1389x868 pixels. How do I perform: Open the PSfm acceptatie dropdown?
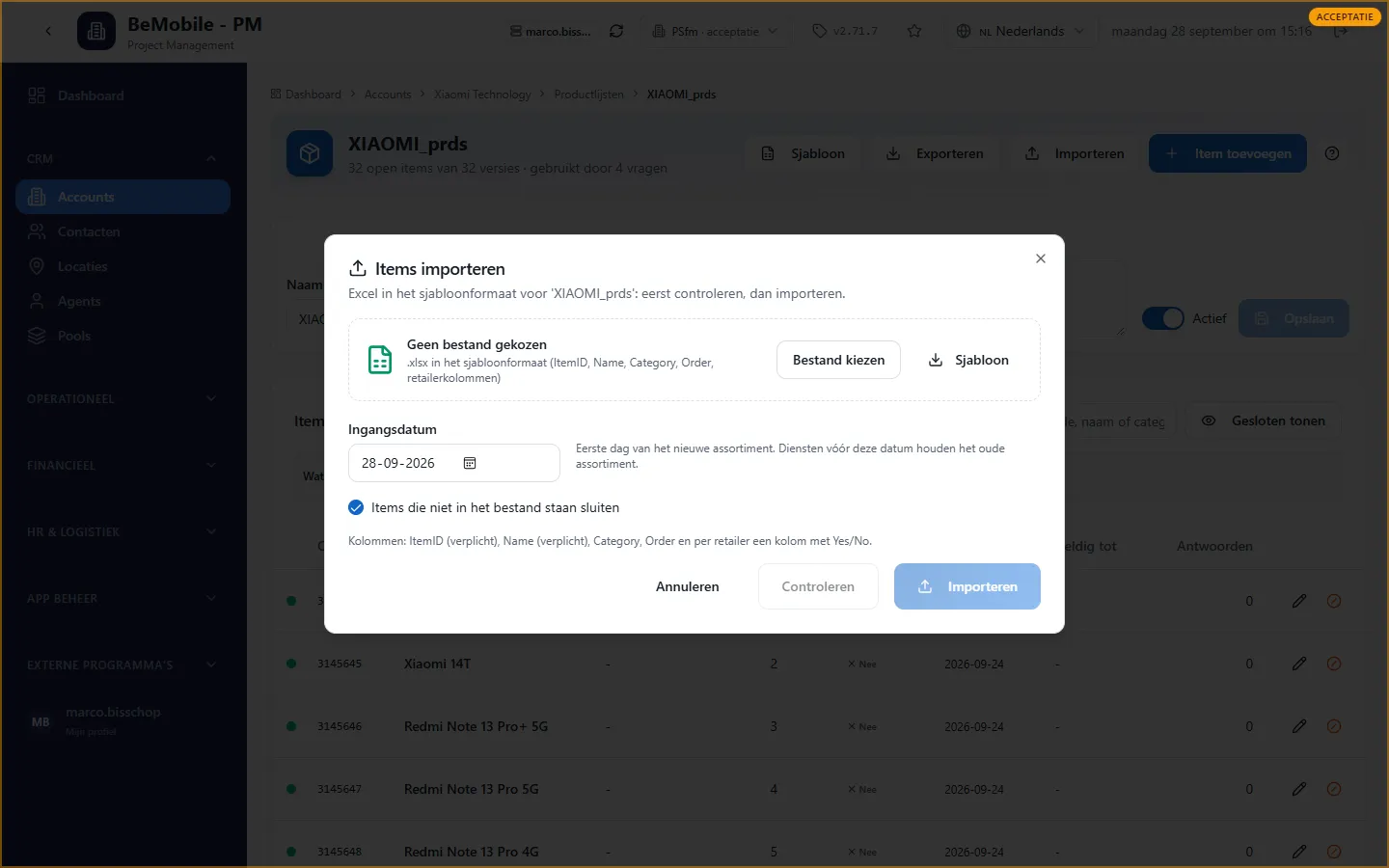[x=716, y=31]
